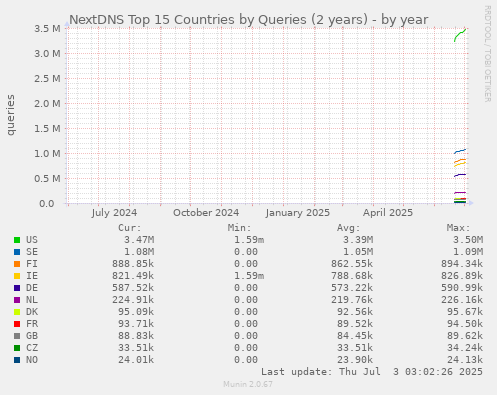Click the FI current value 888.85k
The height and width of the screenshot is (395, 497).
click(133, 264)
